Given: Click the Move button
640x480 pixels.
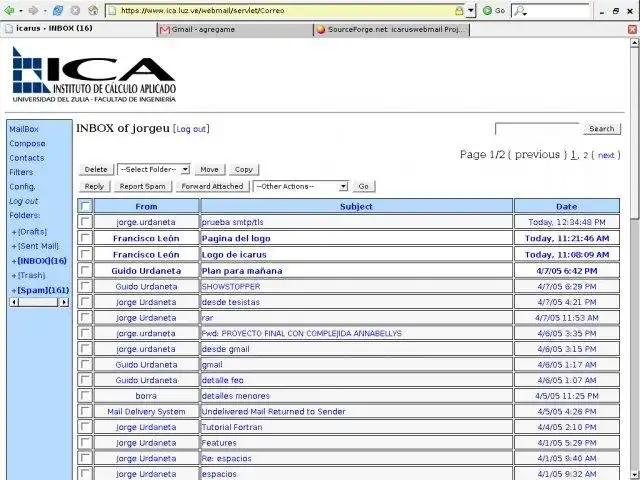Looking at the screenshot, I should coord(209,169).
